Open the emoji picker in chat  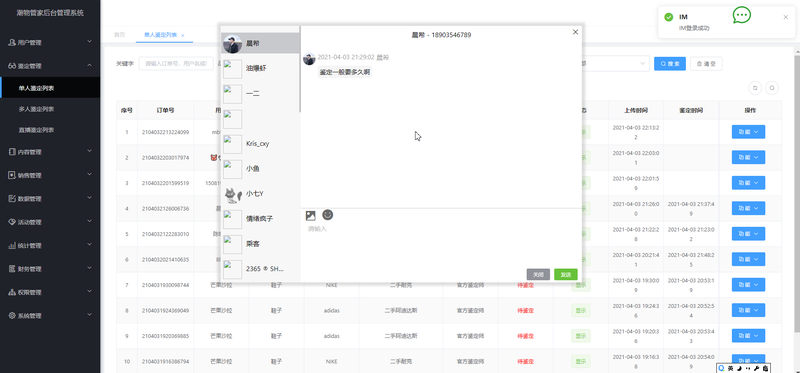(328, 215)
